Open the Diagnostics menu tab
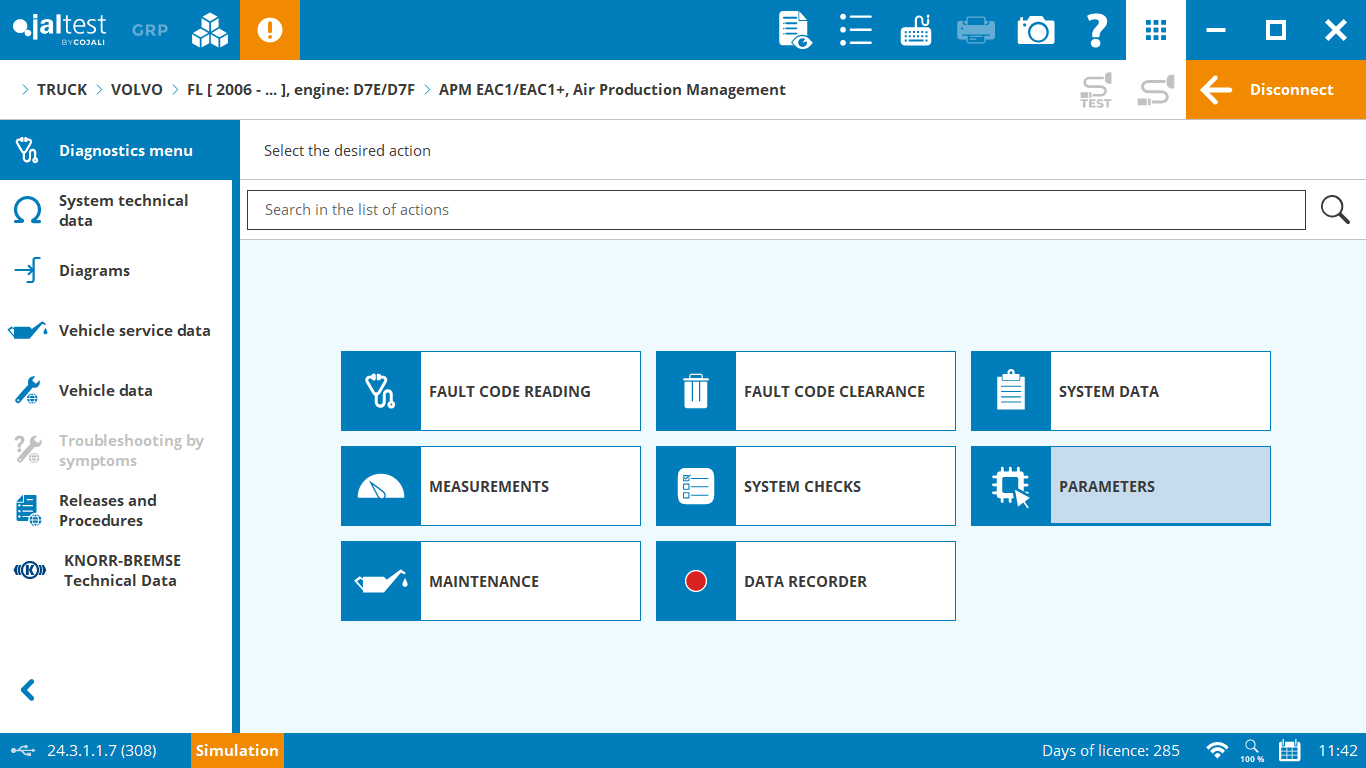Screen dimensions: 1366x768 point(120,150)
